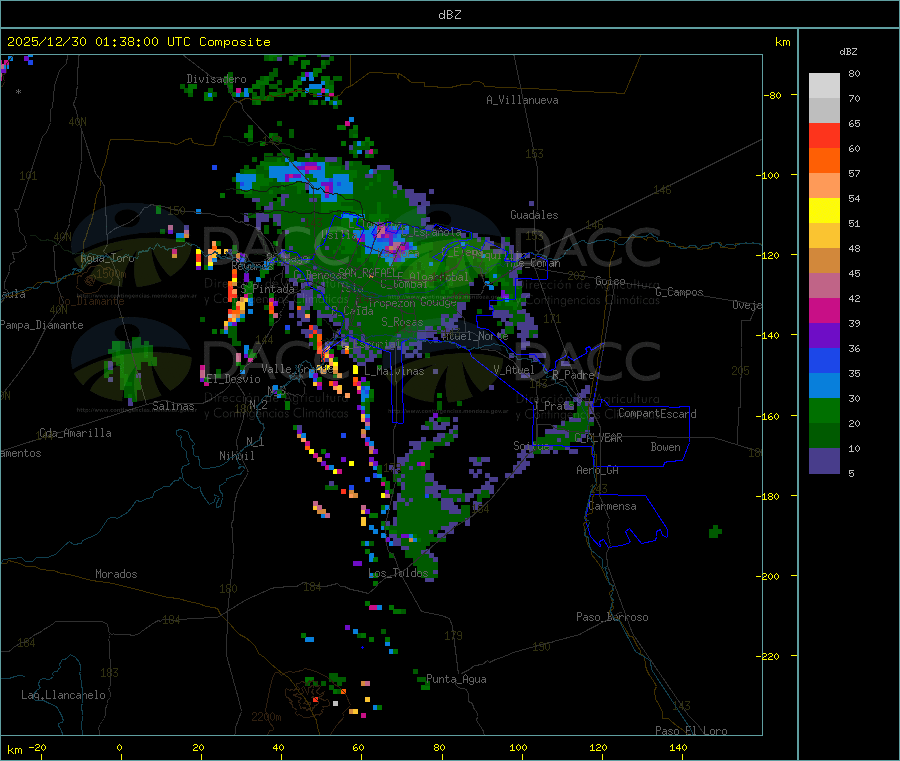Click the timestamp 2025/12/30 01:38:00 UTC Composite

pyautogui.click(x=138, y=42)
